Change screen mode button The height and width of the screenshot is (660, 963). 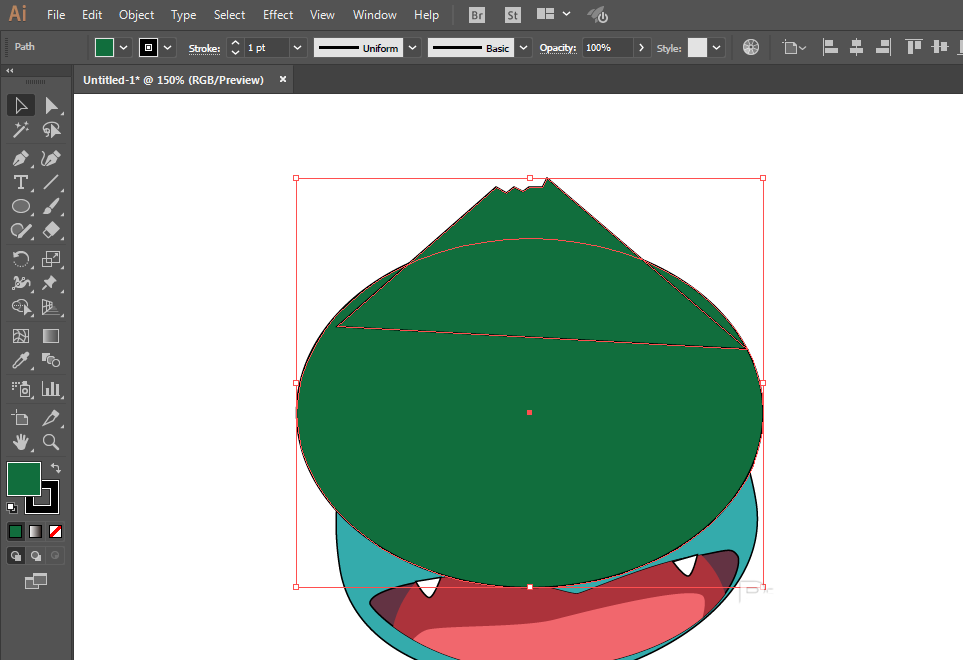pos(36,581)
